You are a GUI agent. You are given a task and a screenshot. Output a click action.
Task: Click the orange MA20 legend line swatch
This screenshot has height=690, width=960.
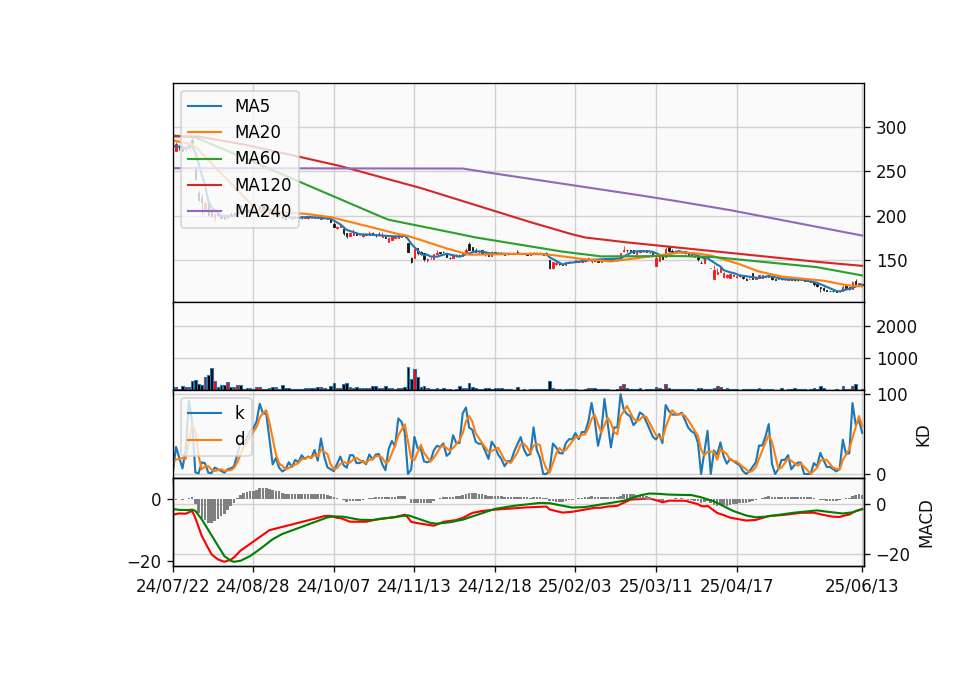pyautogui.click(x=204, y=132)
